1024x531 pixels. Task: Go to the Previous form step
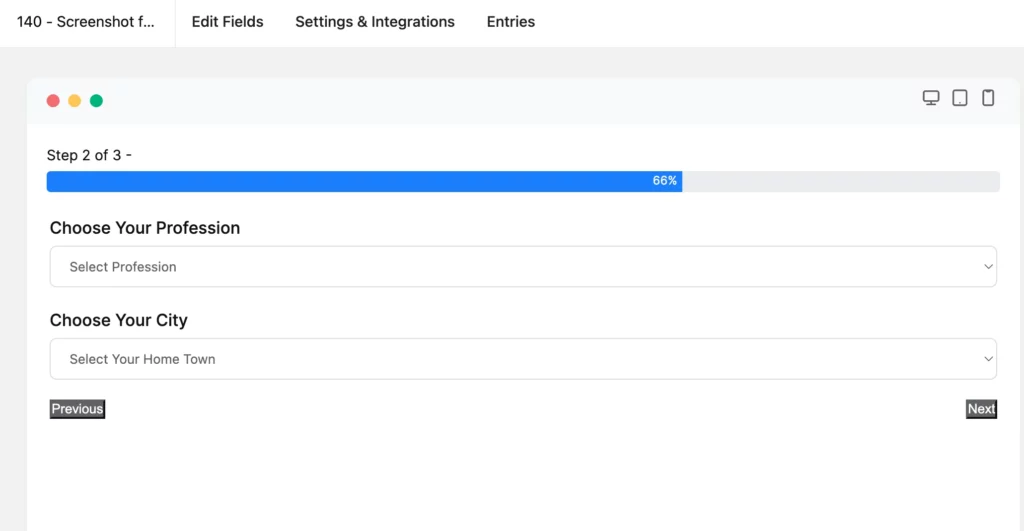pos(77,409)
